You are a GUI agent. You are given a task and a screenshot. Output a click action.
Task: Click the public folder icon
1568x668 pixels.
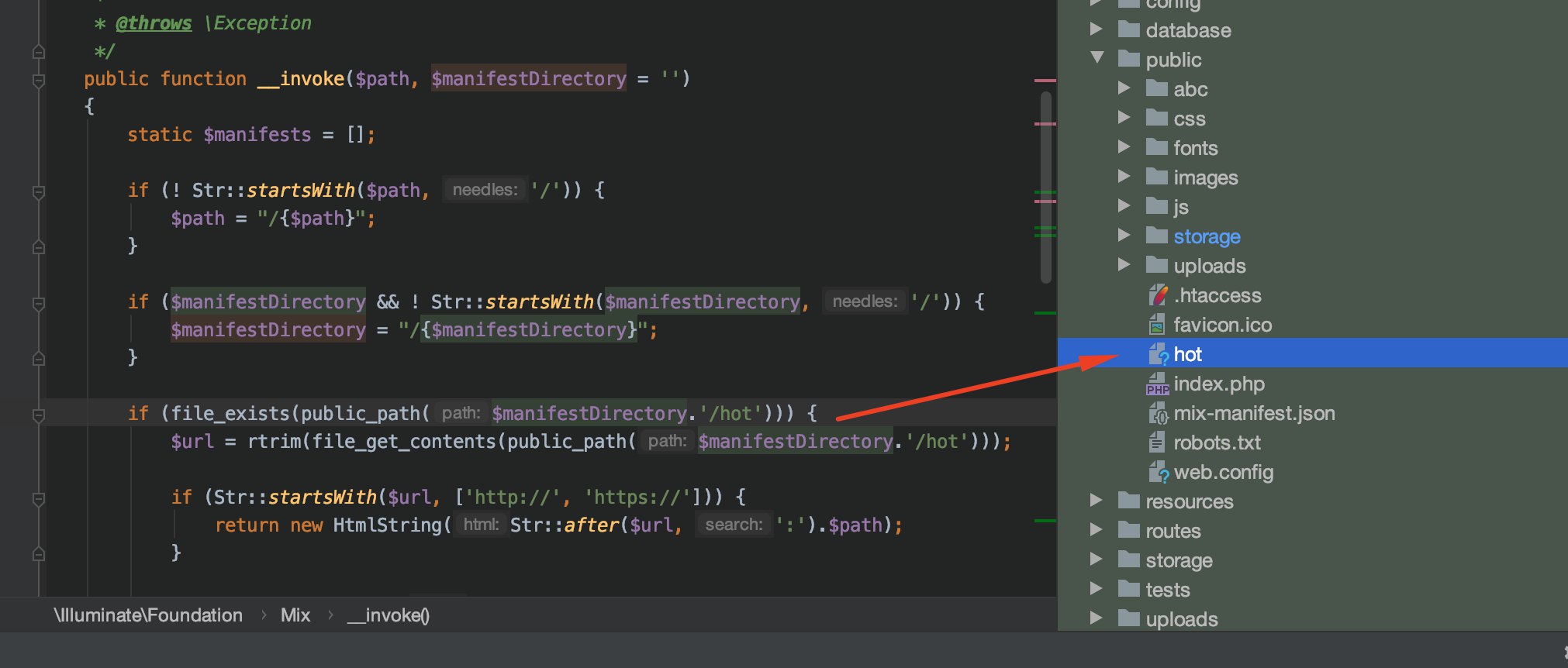pyautogui.click(x=1129, y=59)
